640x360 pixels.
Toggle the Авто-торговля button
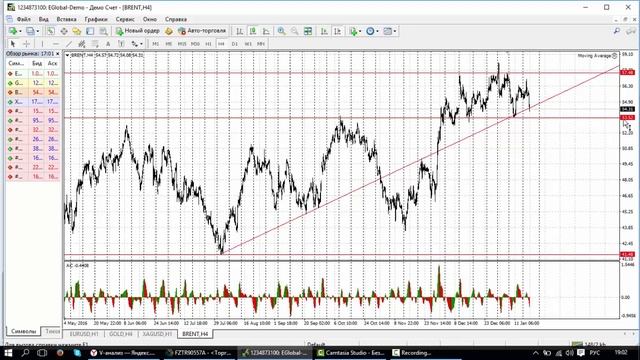[x=202, y=31]
